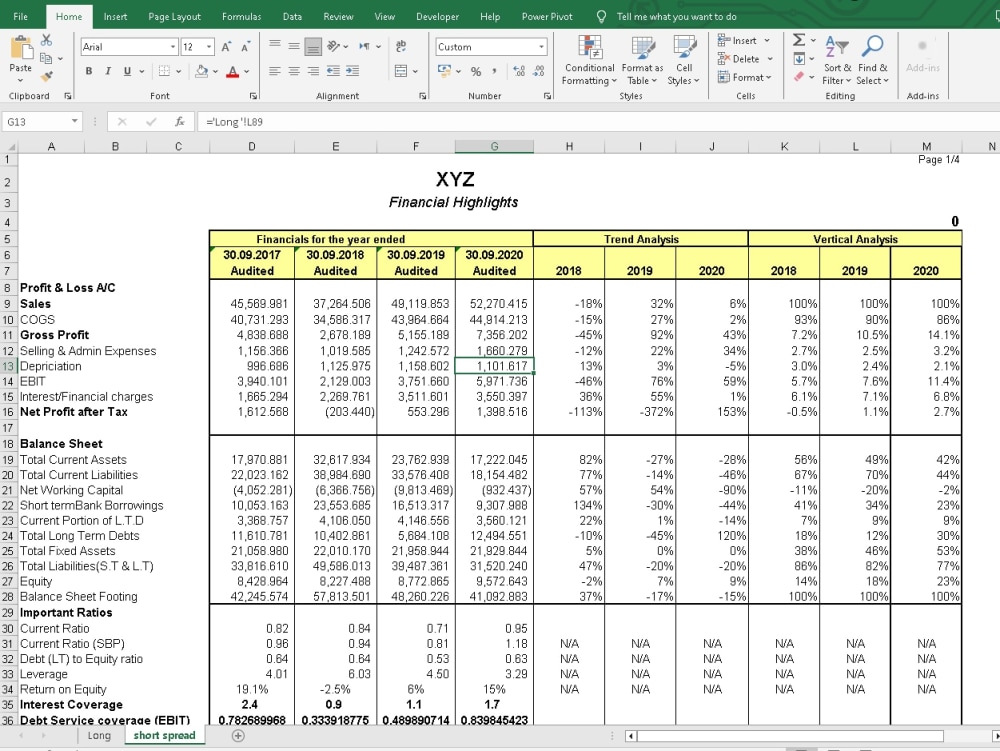Viewport: 1000px width, 751px height.
Task: Apply Comma Style format
Action: 494,71
